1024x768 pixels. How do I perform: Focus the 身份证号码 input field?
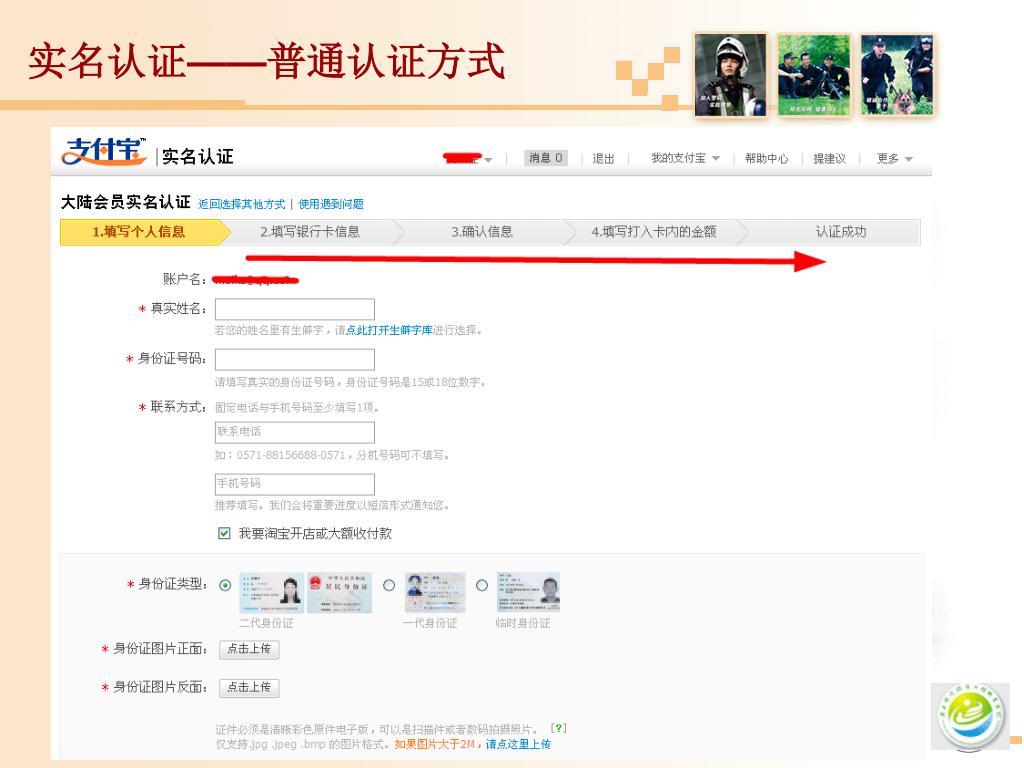point(295,359)
